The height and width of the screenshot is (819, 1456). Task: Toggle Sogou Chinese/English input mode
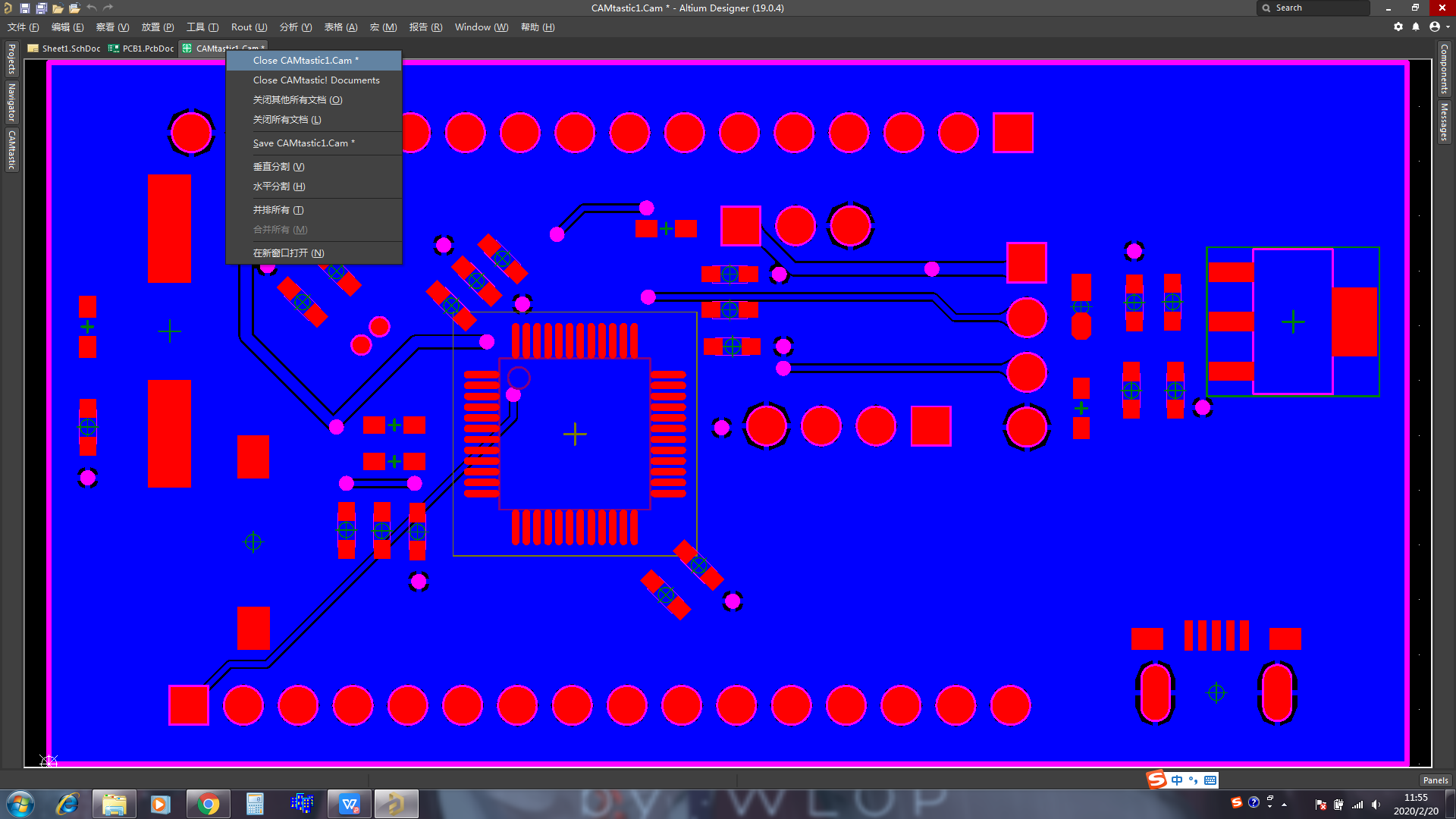(x=1176, y=780)
